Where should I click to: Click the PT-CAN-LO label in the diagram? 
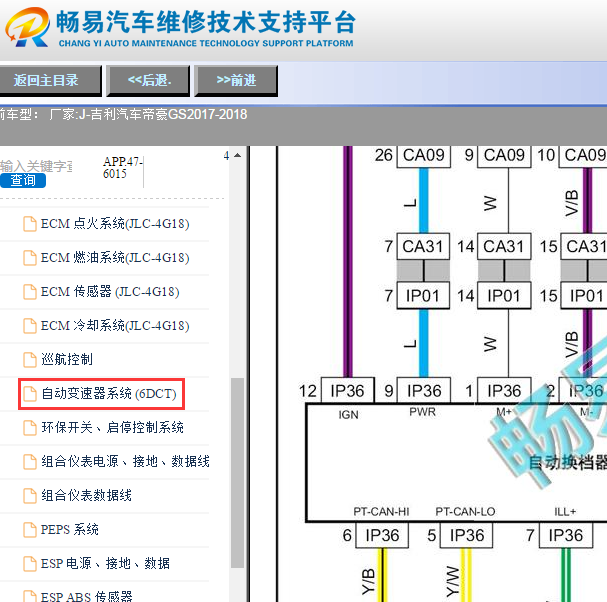coord(465,512)
